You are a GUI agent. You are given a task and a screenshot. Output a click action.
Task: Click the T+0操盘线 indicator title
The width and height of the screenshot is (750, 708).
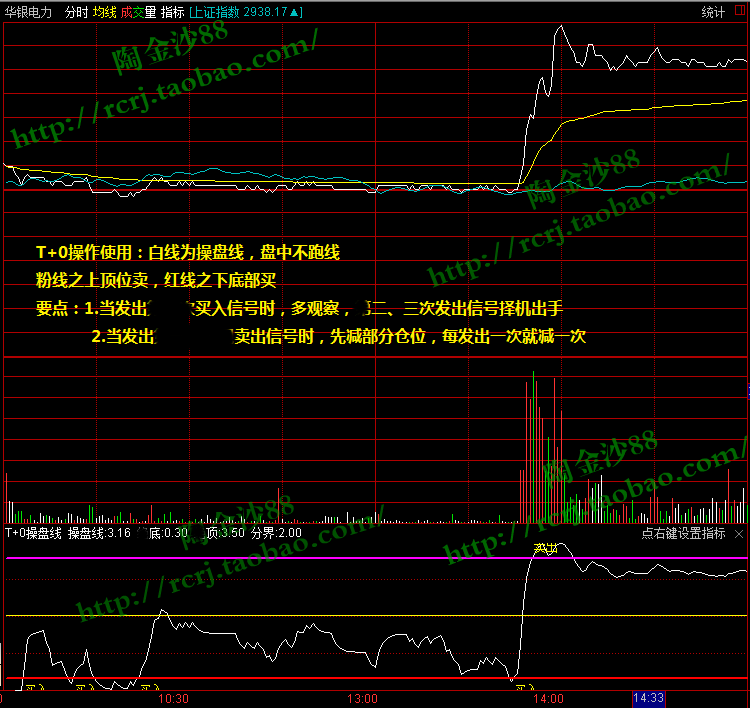point(33,534)
